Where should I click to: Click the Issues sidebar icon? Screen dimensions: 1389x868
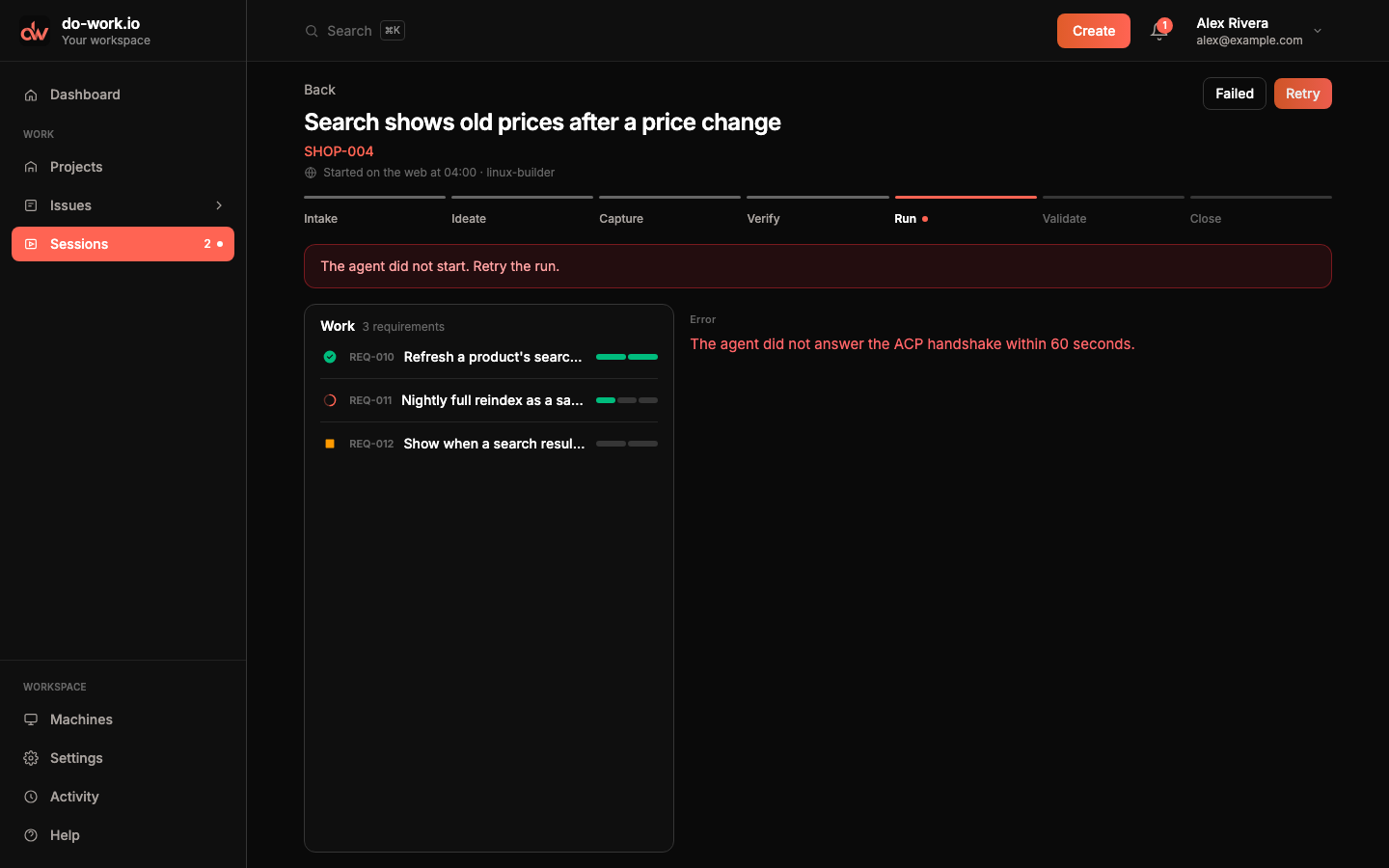point(31,205)
